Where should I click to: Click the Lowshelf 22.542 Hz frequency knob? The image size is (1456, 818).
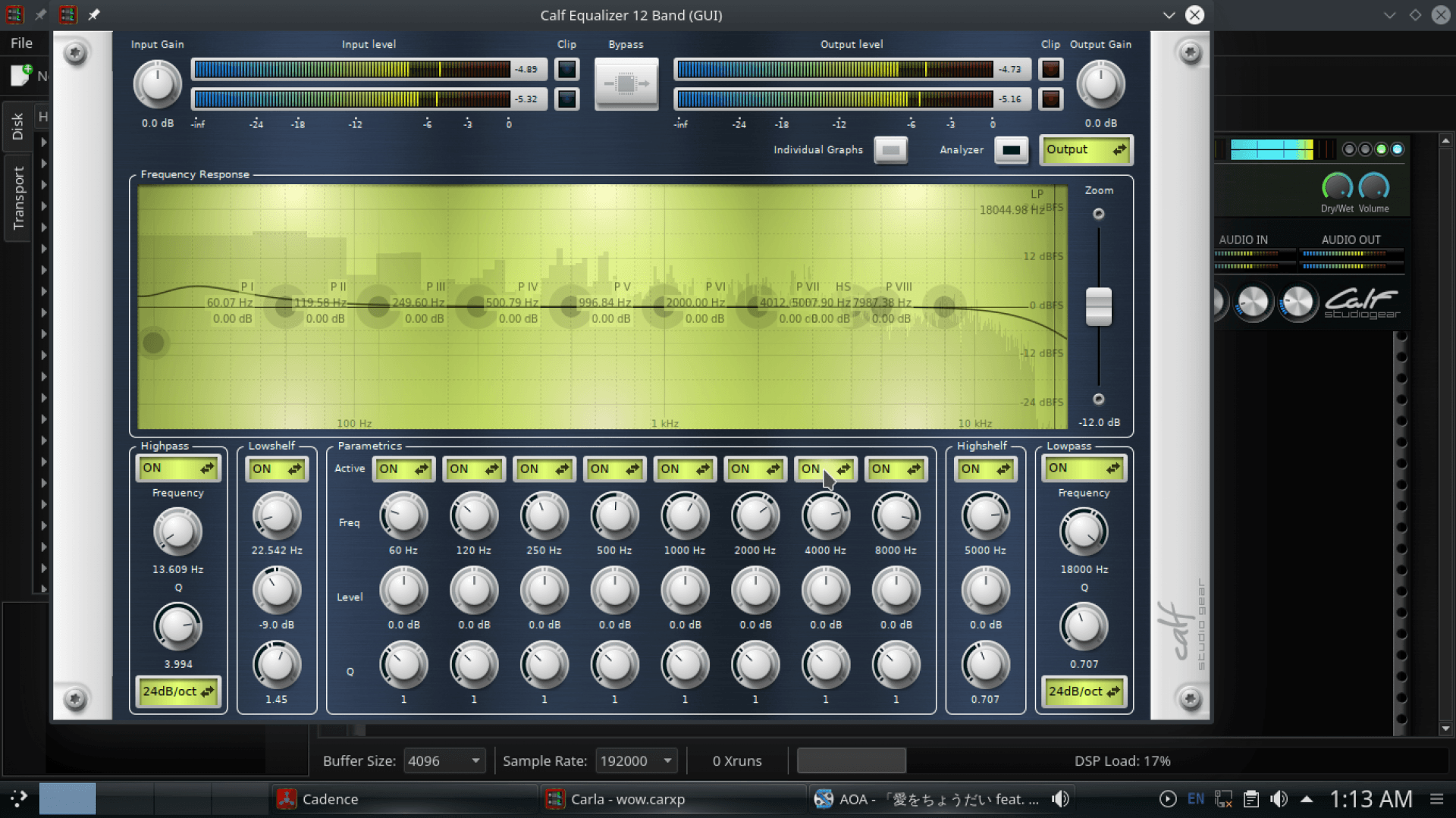[277, 516]
